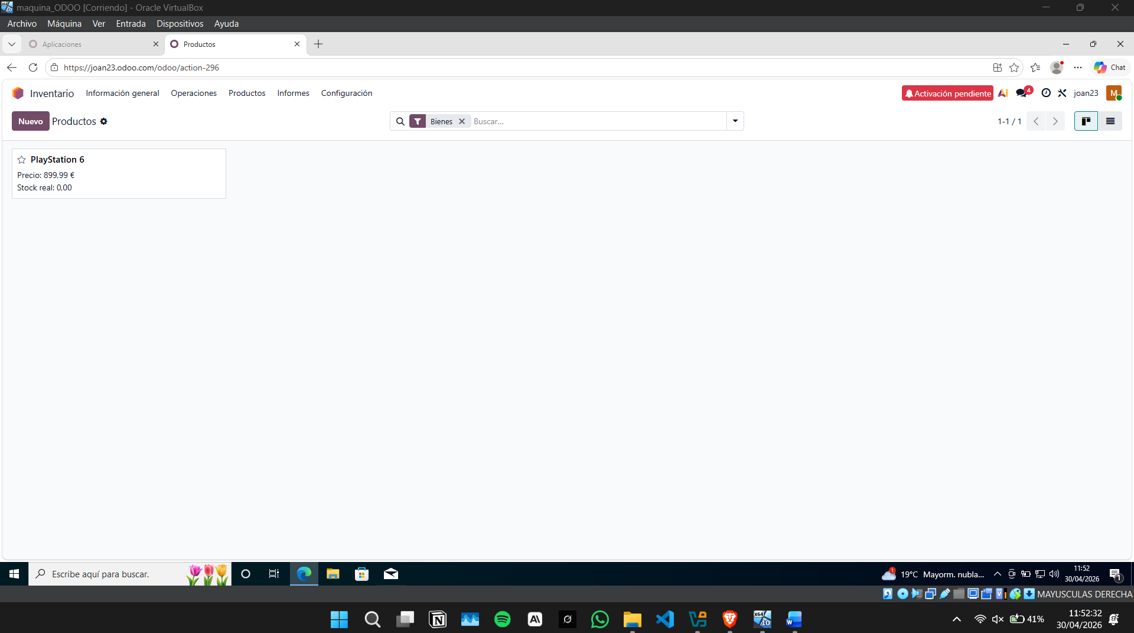Viewport: 1134px width, 633px height.
Task: Open Notion from the host taskbar
Action: (438, 619)
